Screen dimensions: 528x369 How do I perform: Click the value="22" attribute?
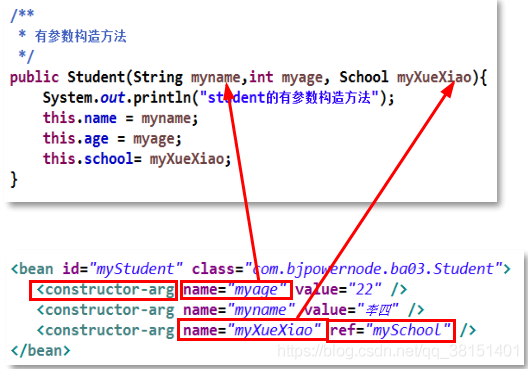338,290
